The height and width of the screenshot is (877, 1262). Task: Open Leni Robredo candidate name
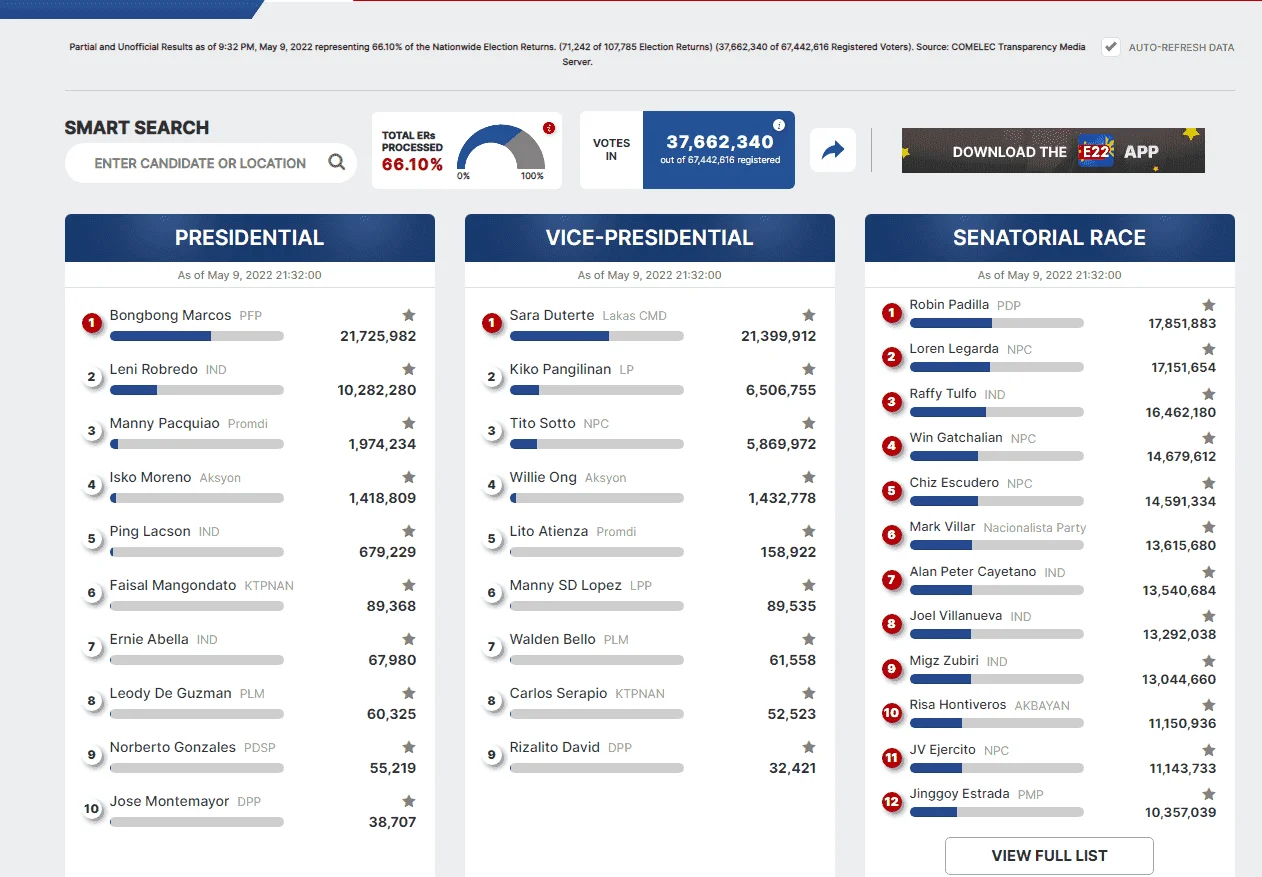point(154,369)
